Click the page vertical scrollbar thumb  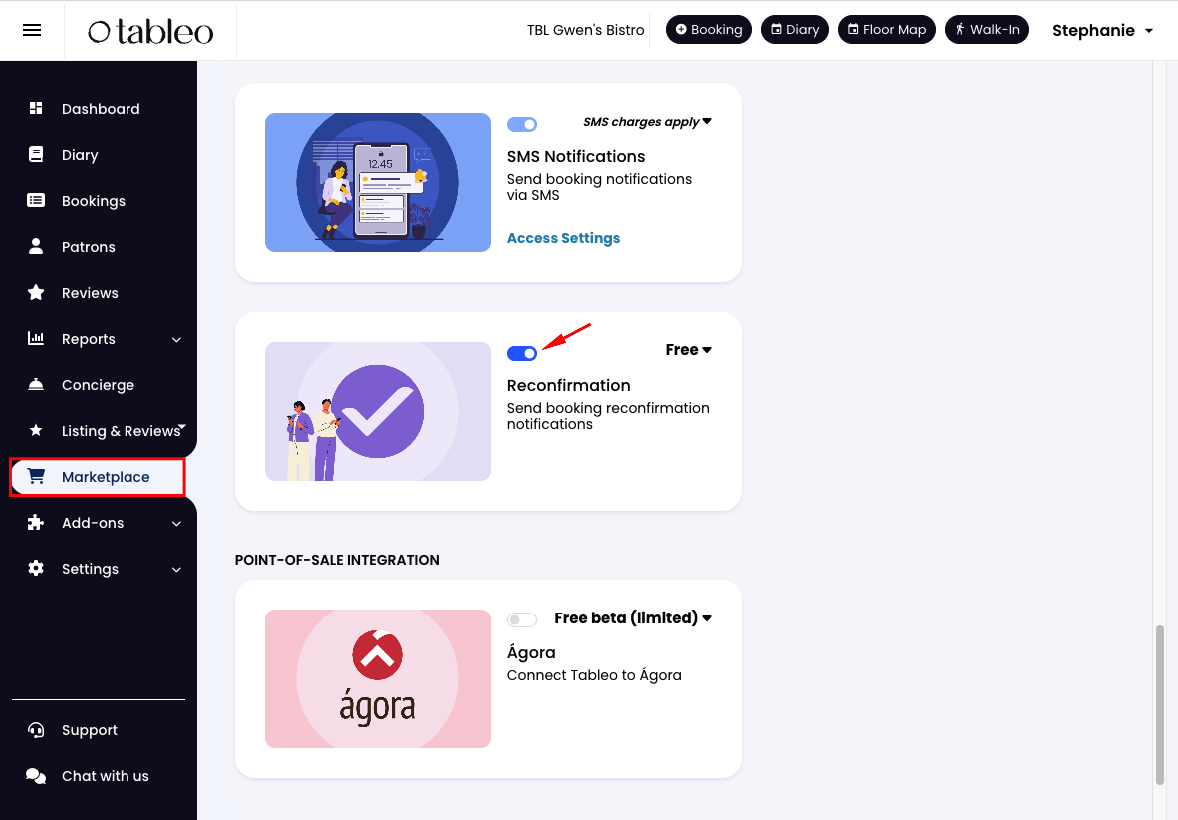(x=1161, y=704)
